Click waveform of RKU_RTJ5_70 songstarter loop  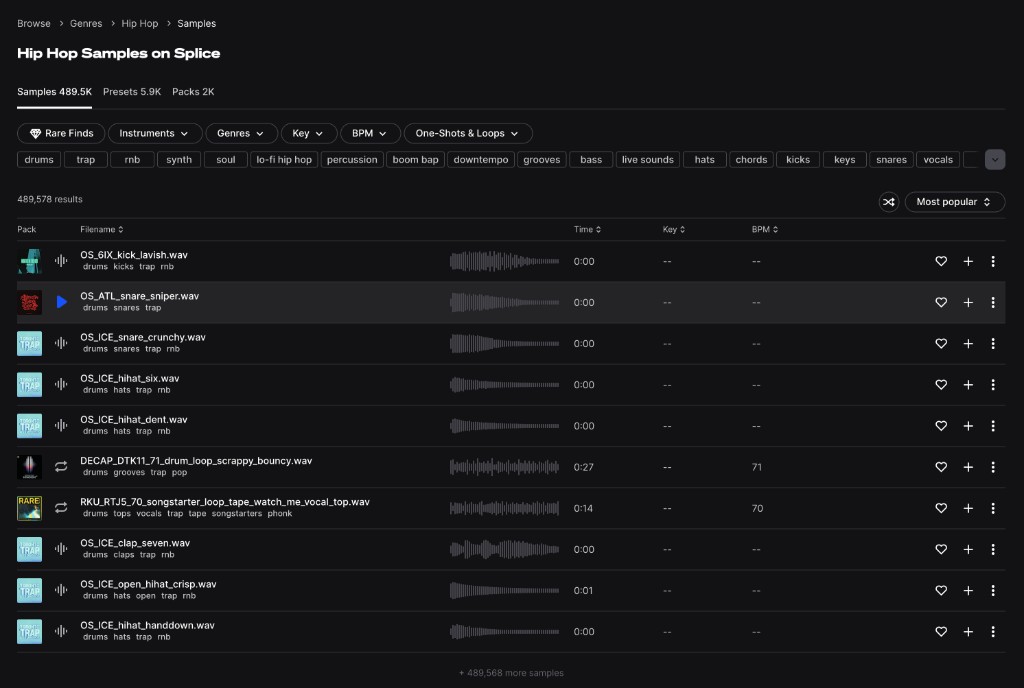pyautogui.click(x=504, y=508)
